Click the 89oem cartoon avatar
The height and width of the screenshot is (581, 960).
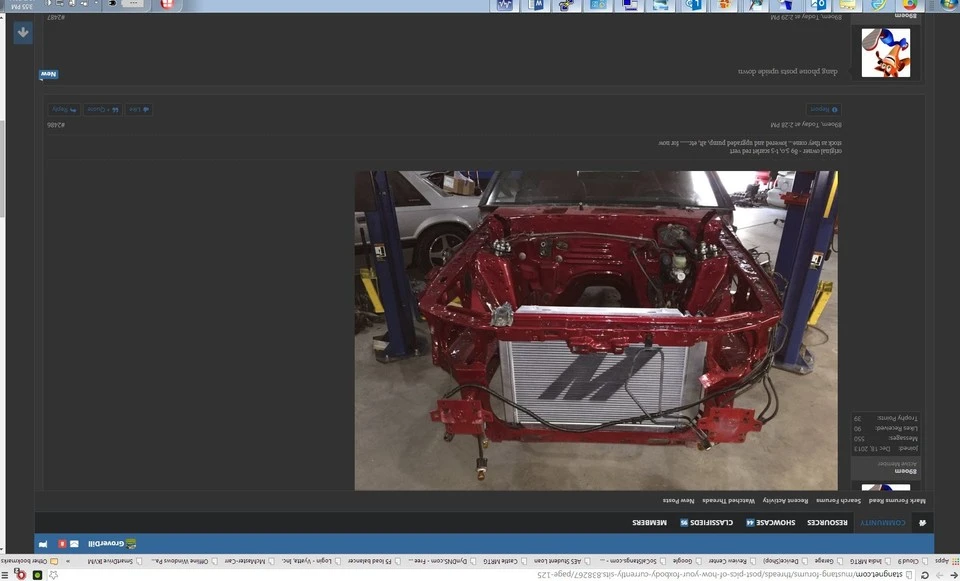click(885, 53)
